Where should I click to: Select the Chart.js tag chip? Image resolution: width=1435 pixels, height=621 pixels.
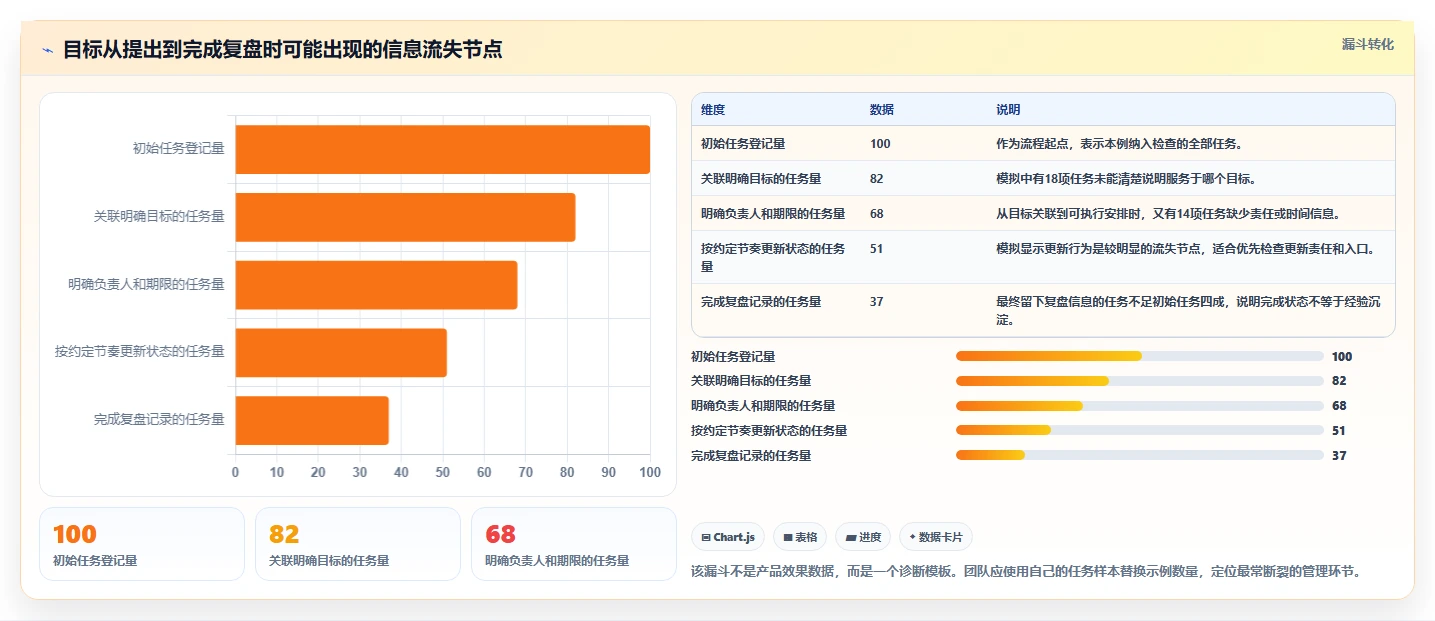(728, 537)
